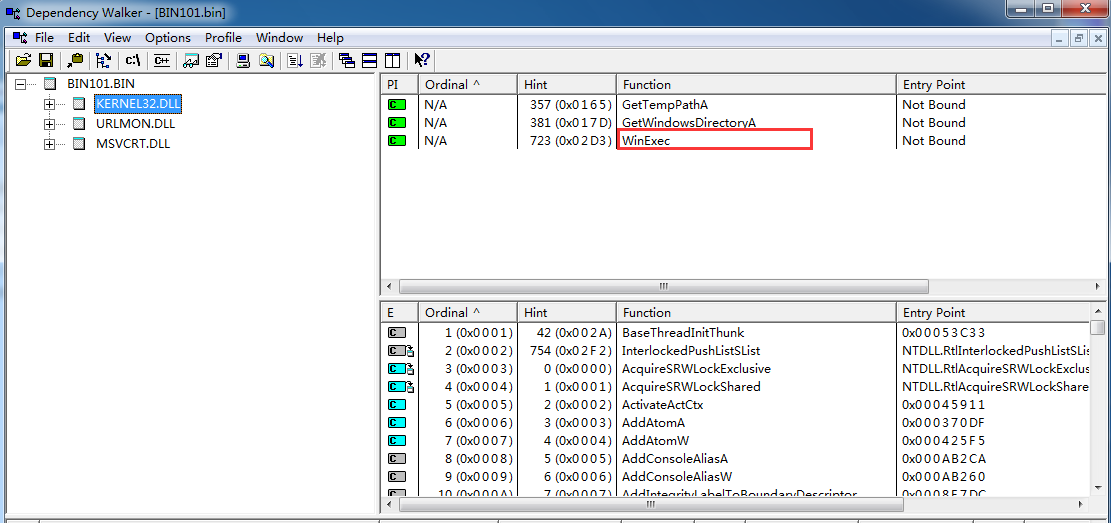1111x523 pixels.
Task: Click the Start Profiling toolbar icon
Action: pyautogui.click(x=295, y=60)
